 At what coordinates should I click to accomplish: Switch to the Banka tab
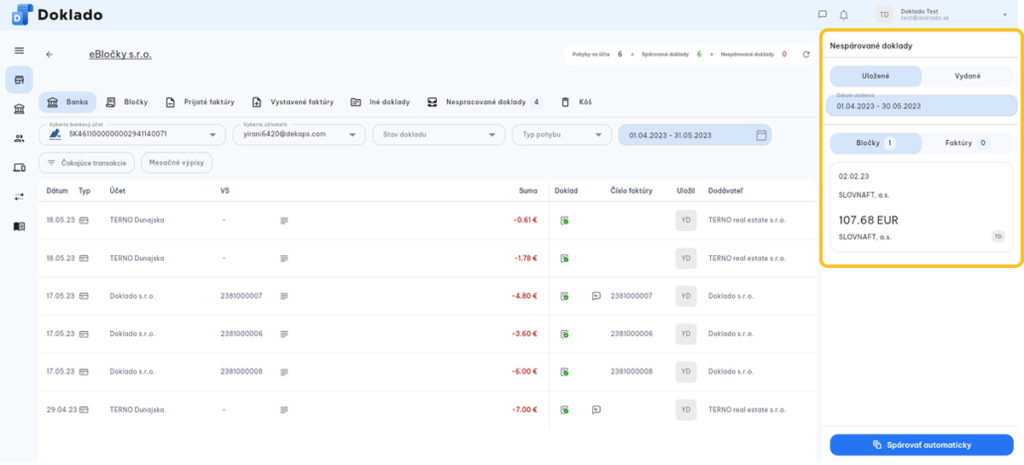67,103
